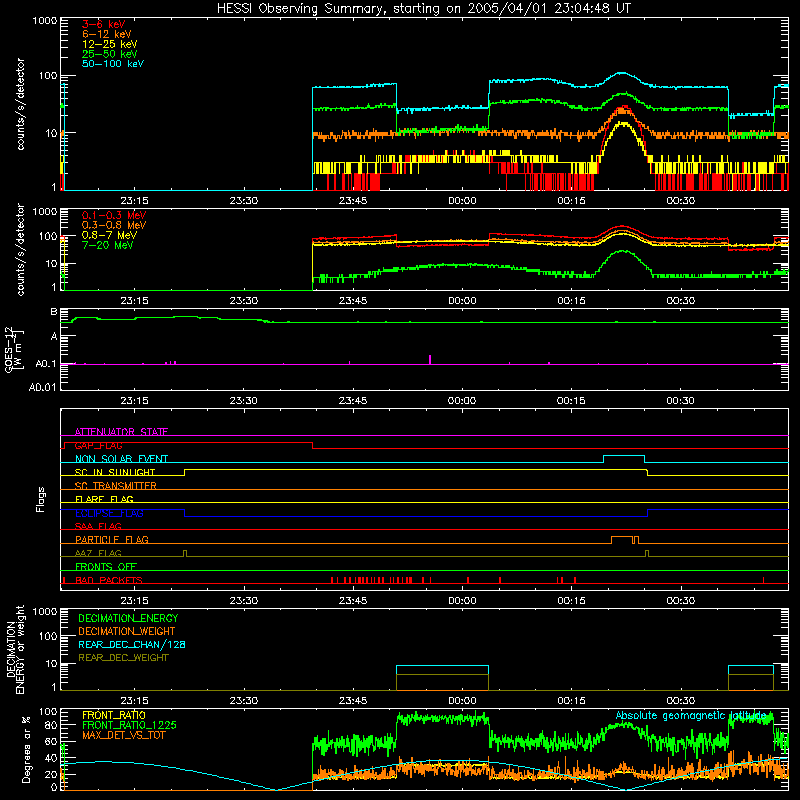Select the NON_SOLAR_EVENT flag label

(x=121, y=459)
